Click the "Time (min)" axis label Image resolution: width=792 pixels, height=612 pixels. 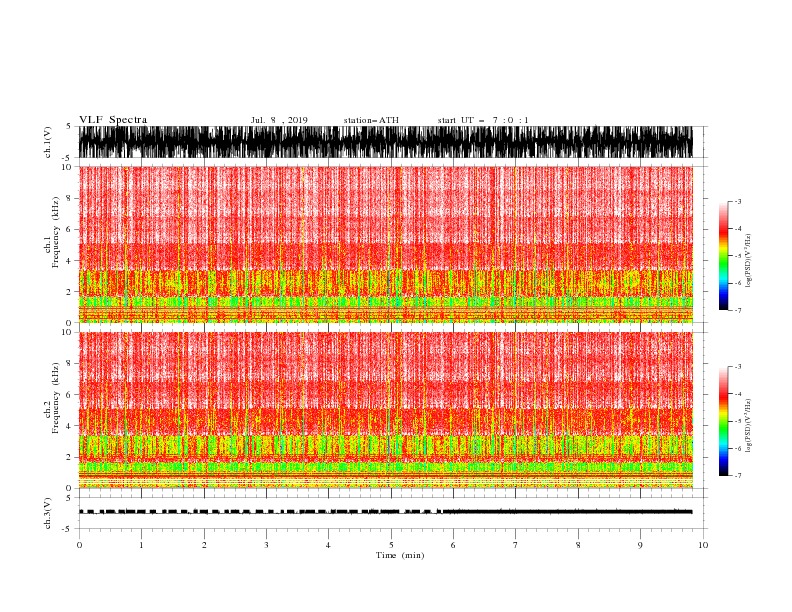tap(400, 555)
